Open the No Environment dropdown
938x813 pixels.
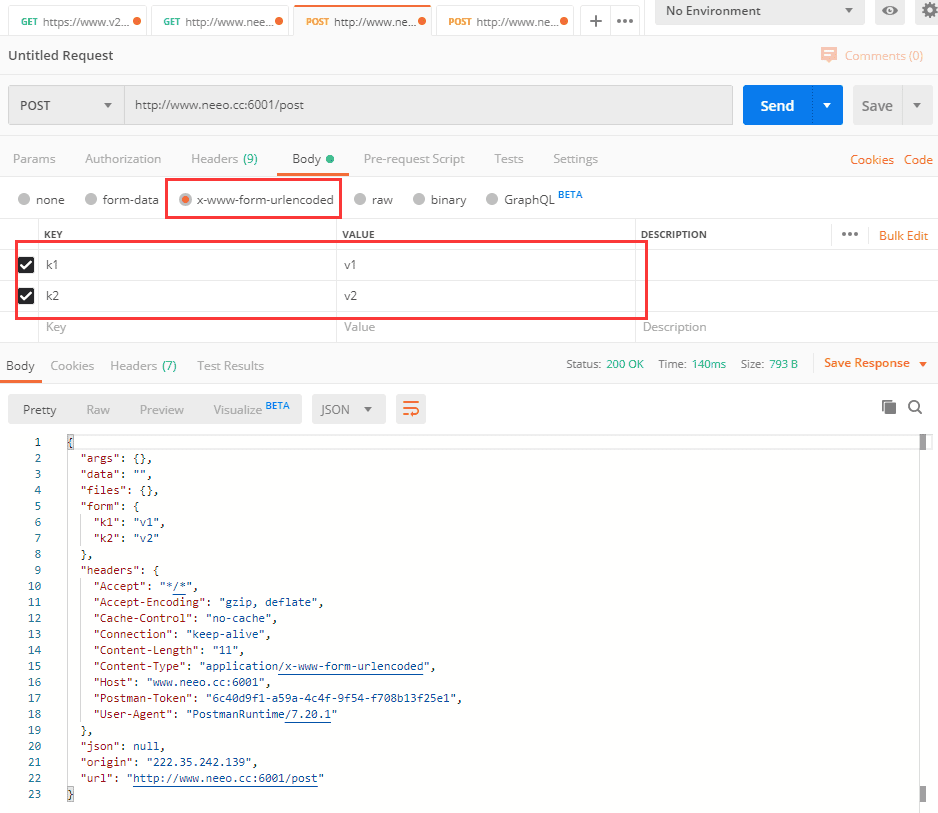point(760,11)
